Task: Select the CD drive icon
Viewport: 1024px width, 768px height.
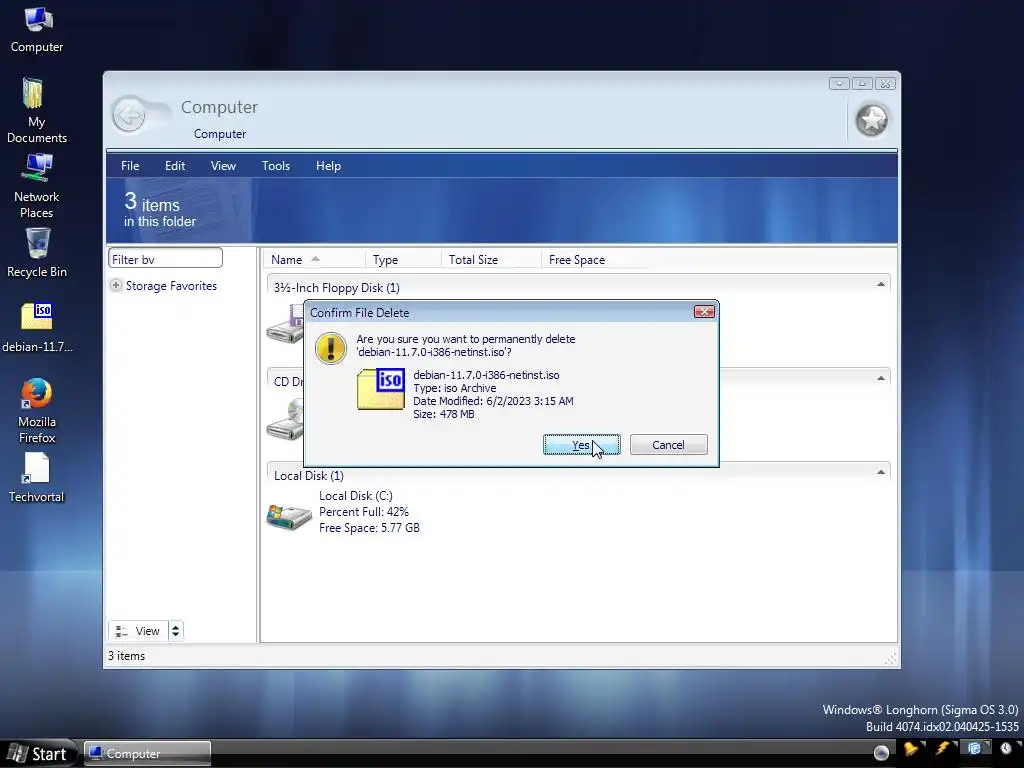Action: [285, 421]
